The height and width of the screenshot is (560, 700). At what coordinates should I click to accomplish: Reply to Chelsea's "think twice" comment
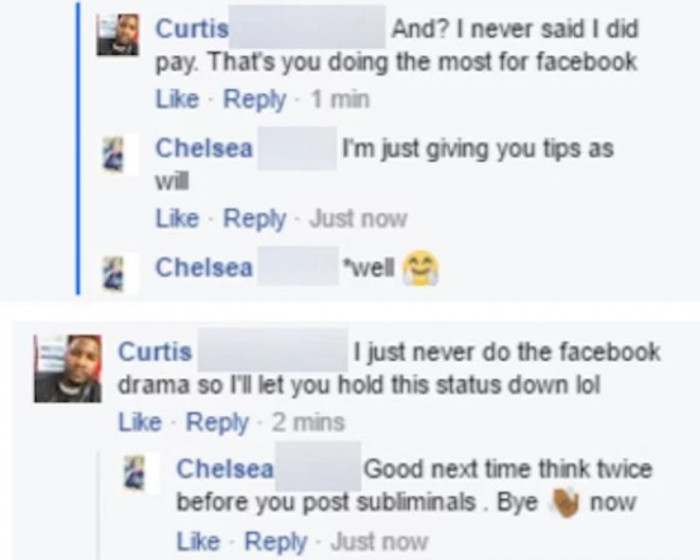(x=276, y=541)
